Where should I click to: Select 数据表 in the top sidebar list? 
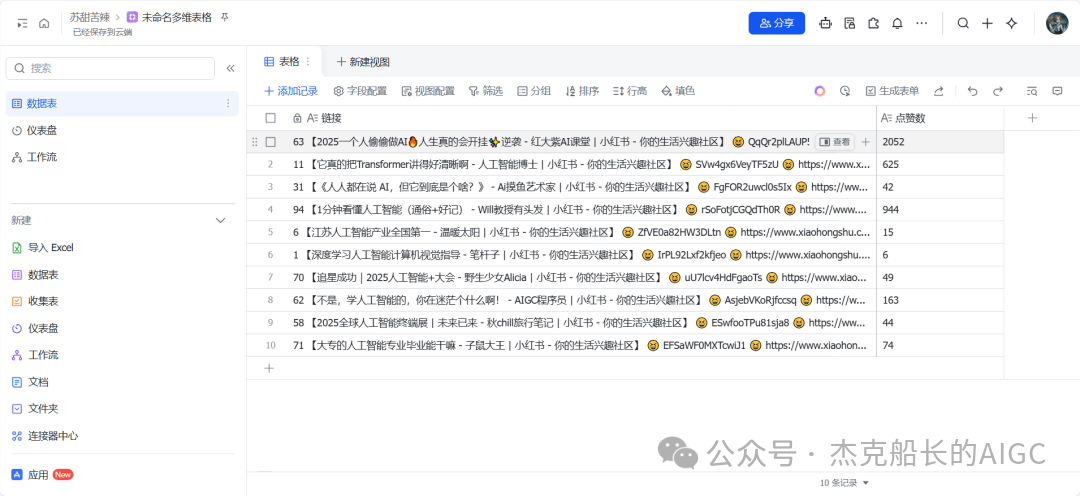click(122, 103)
